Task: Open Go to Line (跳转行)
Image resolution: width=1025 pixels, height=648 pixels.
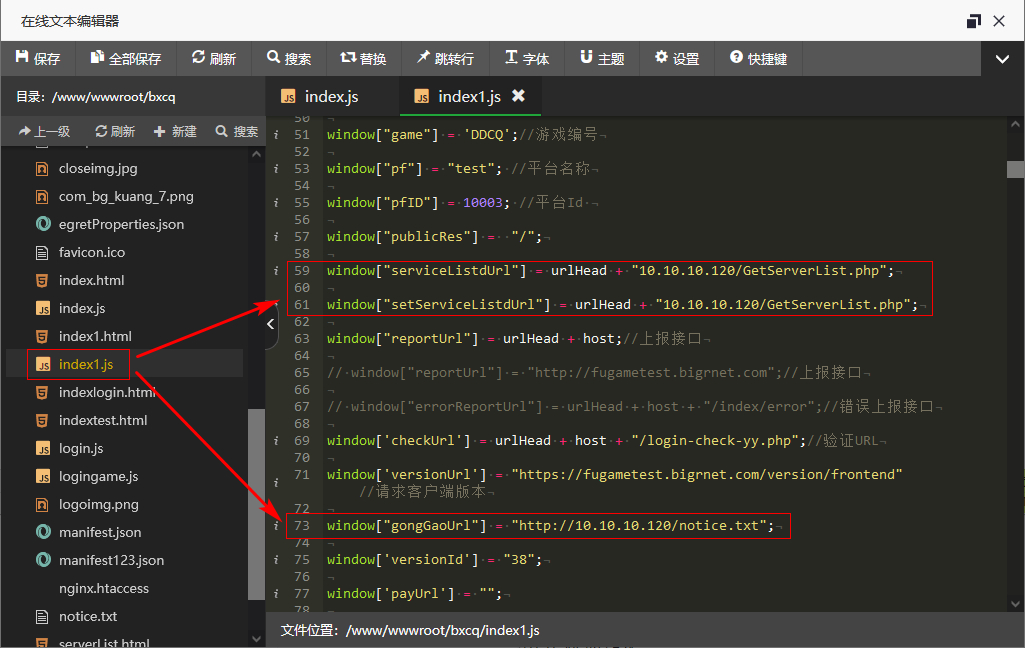Action: click(445, 59)
